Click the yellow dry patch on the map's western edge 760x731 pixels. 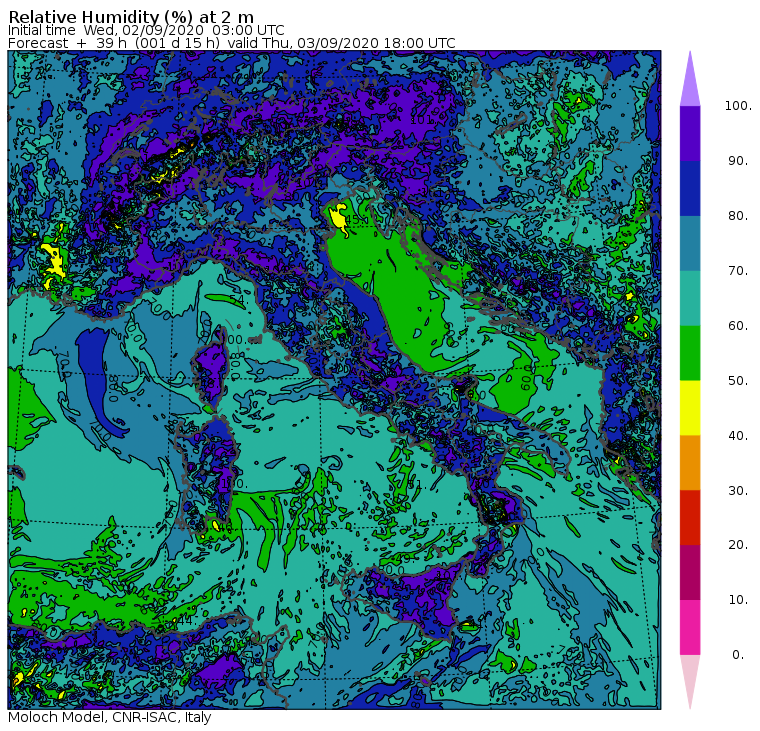pyautogui.click(x=53, y=262)
